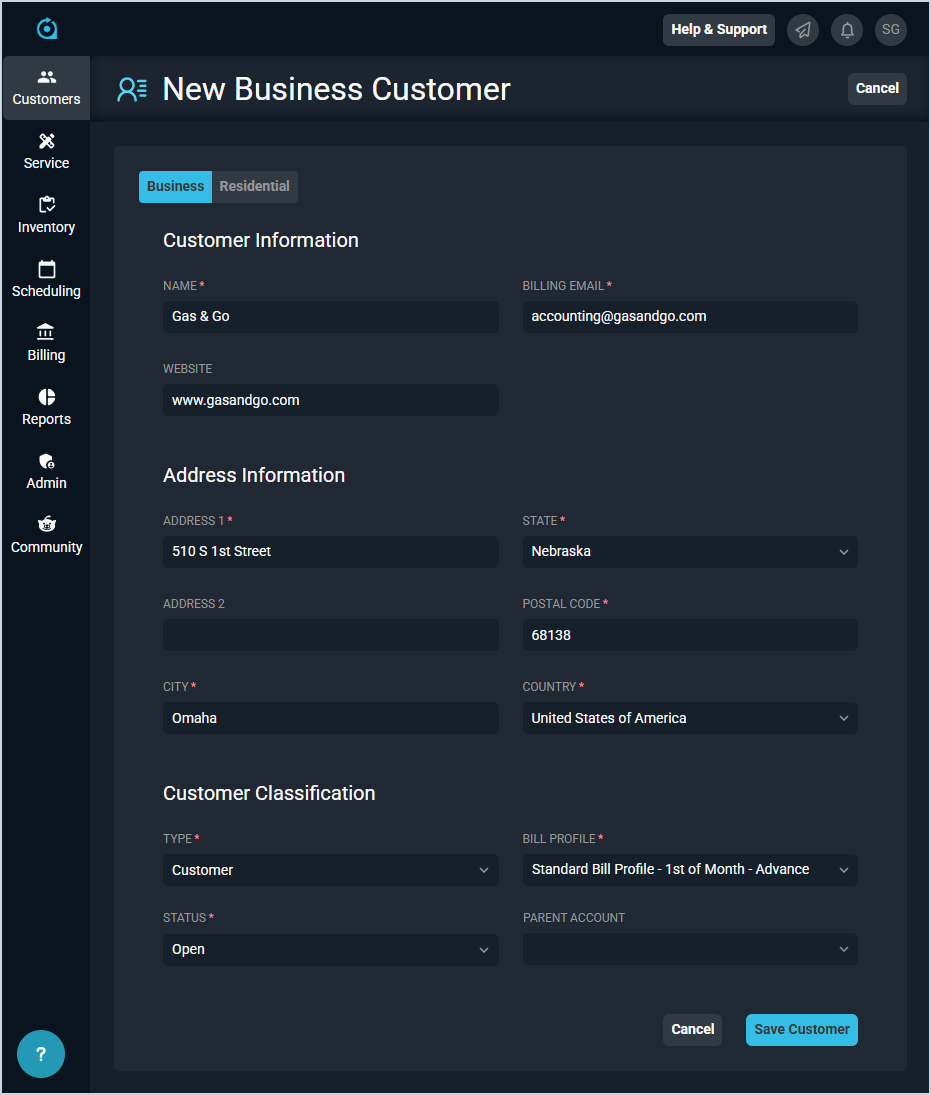Open the round help question mark button
Screen dimensions: 931x1095
(41, 1054)
